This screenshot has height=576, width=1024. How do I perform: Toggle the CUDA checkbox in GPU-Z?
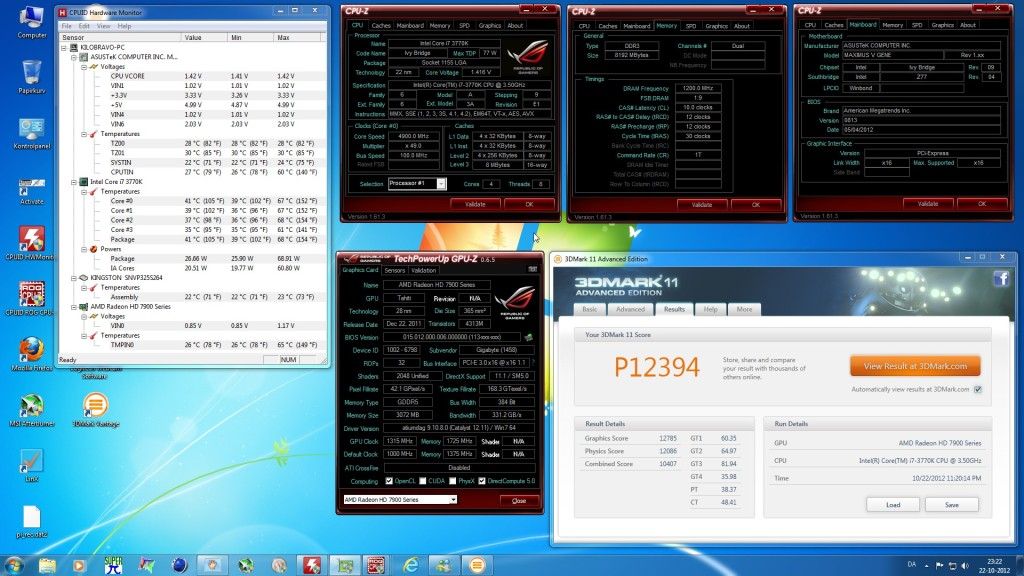click(423, 481)
